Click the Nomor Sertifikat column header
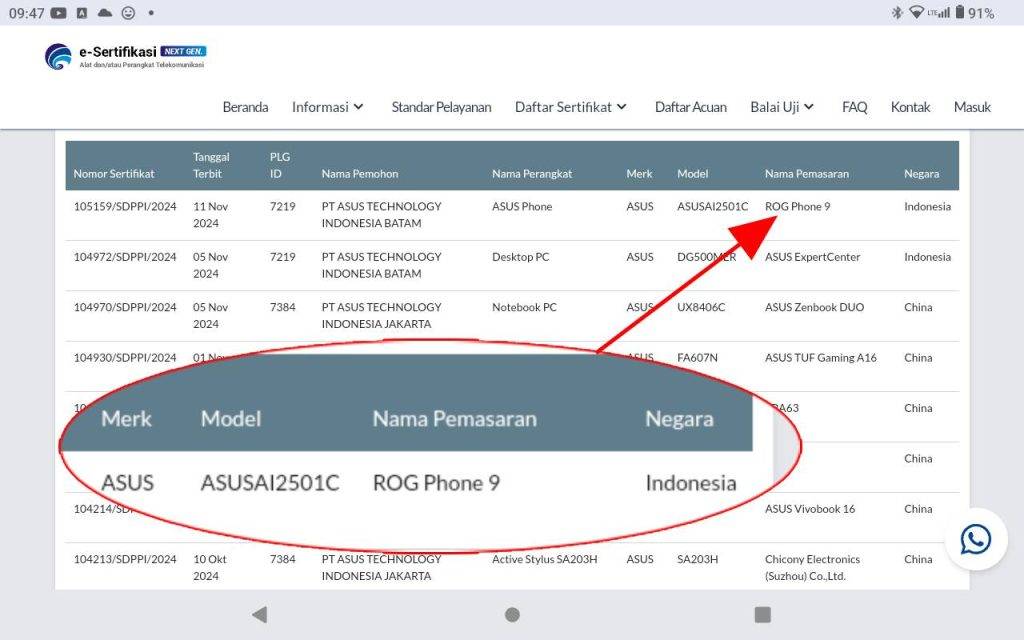This screenshot has width=1024, height=640. [x=114, y=174]
